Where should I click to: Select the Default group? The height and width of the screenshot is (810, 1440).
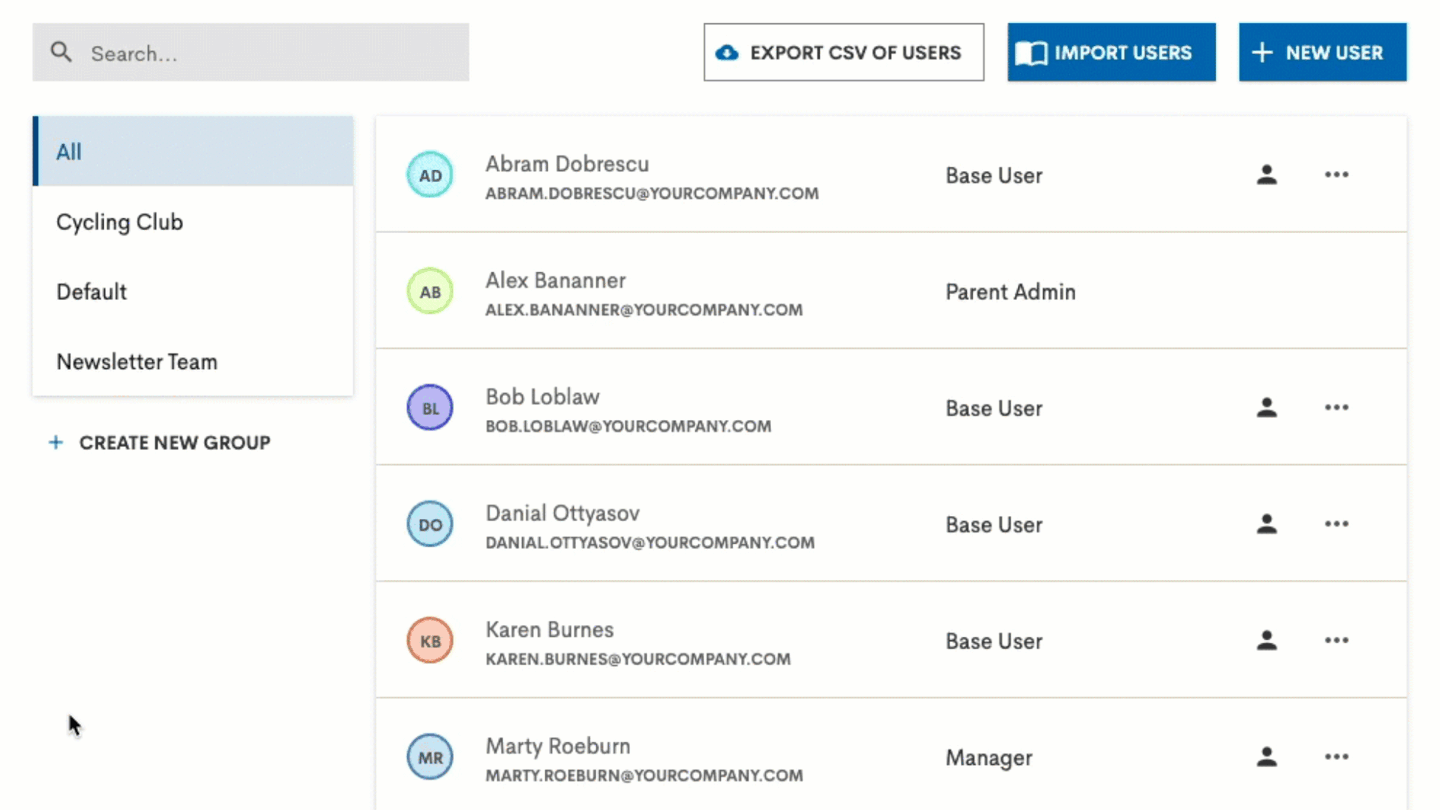point(193,292)
